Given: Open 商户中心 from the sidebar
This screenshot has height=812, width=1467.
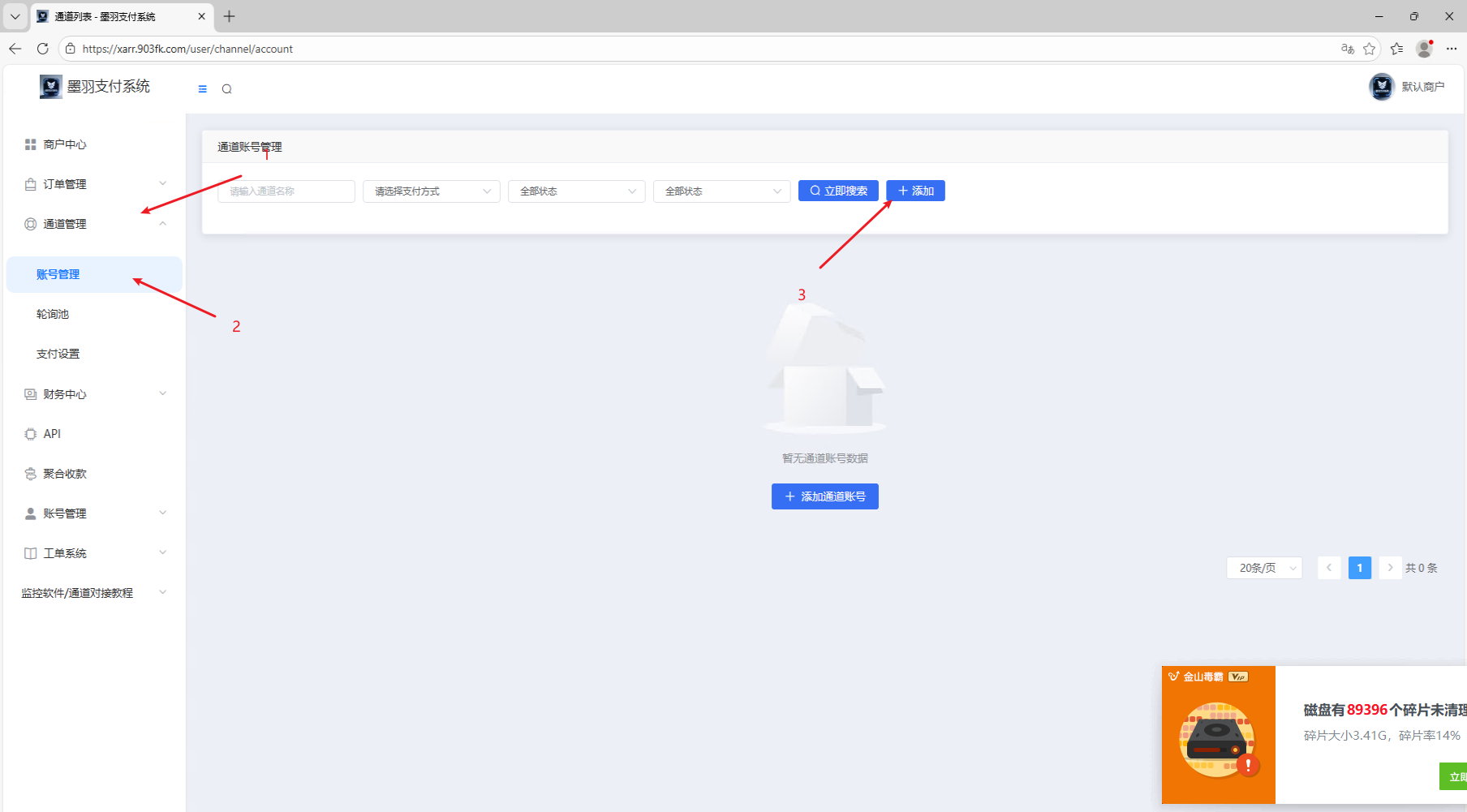Looking at the screenshot, I should click(65, 144).
